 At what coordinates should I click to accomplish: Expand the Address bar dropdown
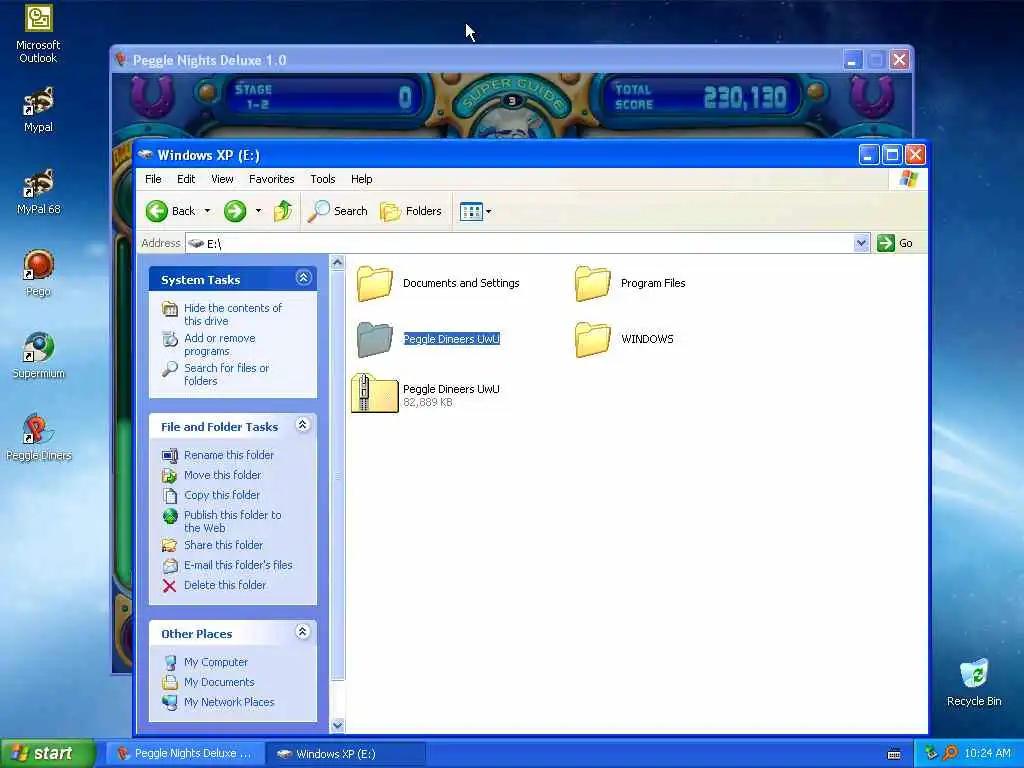coord(861,243)
